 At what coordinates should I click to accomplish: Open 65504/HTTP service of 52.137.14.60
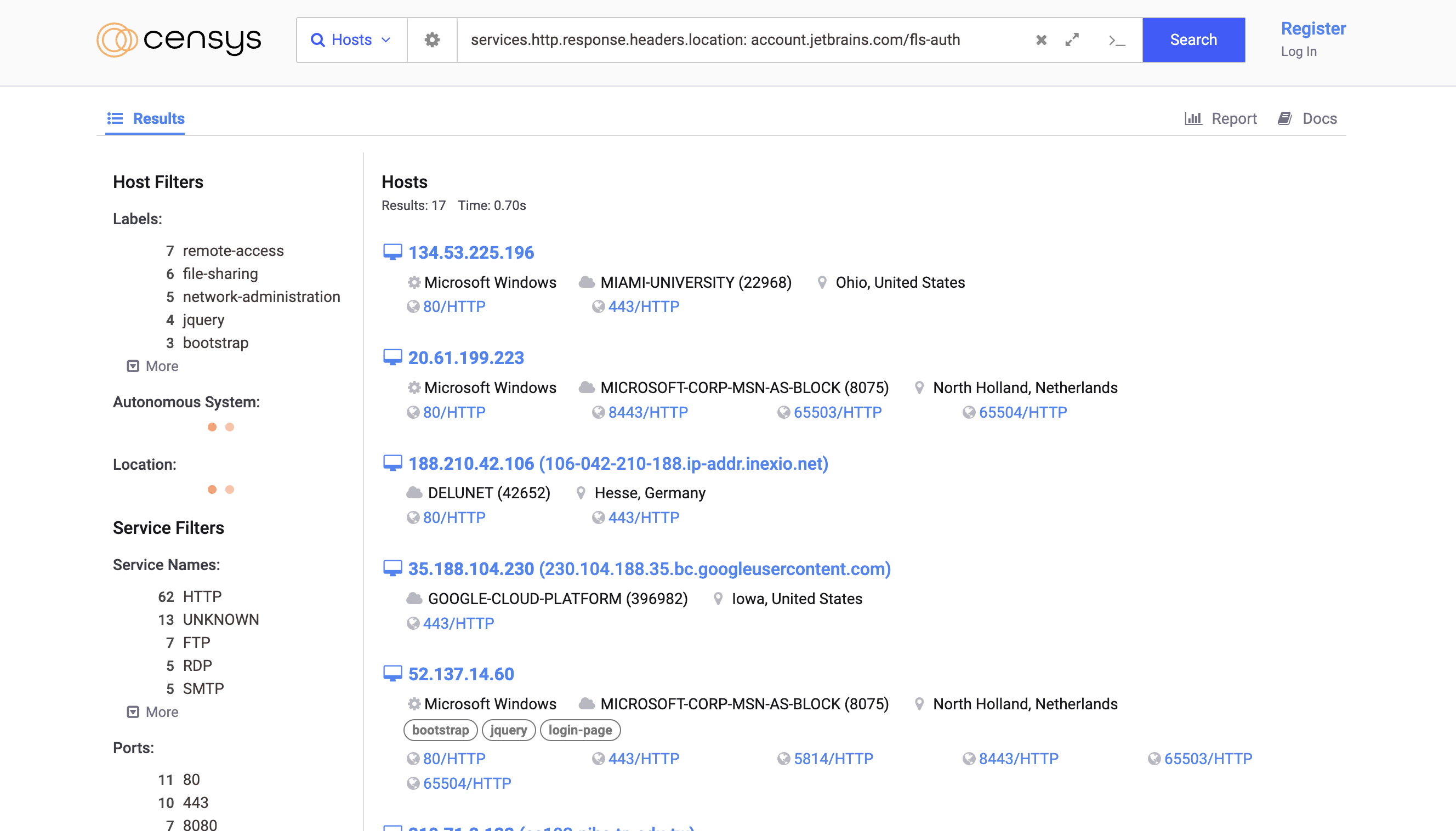(467, 784)
